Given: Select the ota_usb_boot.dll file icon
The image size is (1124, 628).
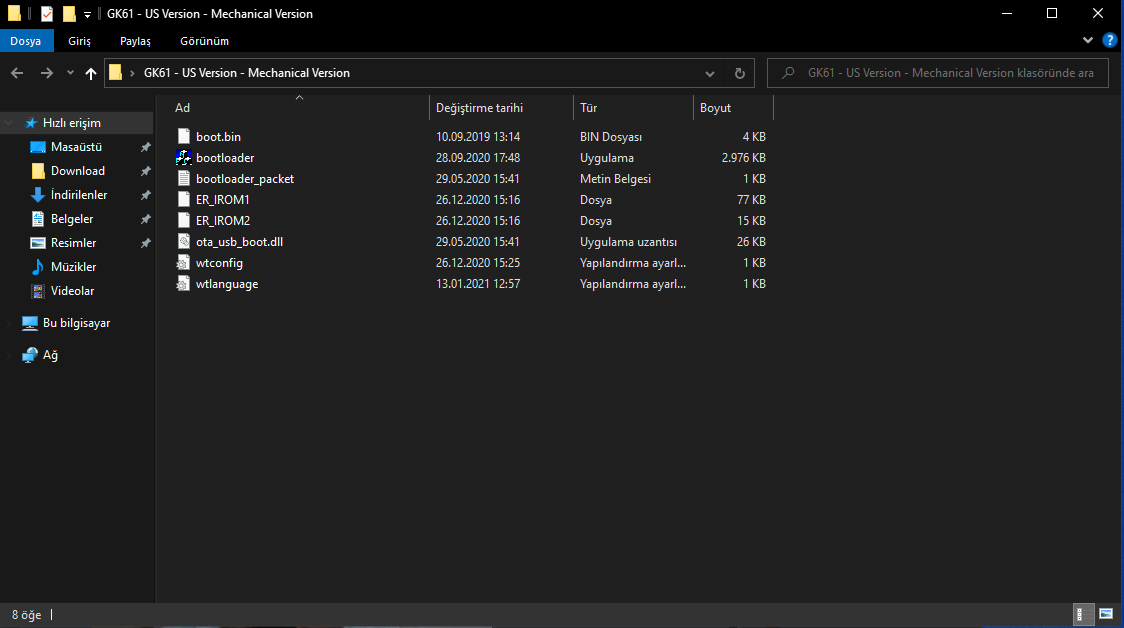Looking at the screenshot, I should (183, 242).
